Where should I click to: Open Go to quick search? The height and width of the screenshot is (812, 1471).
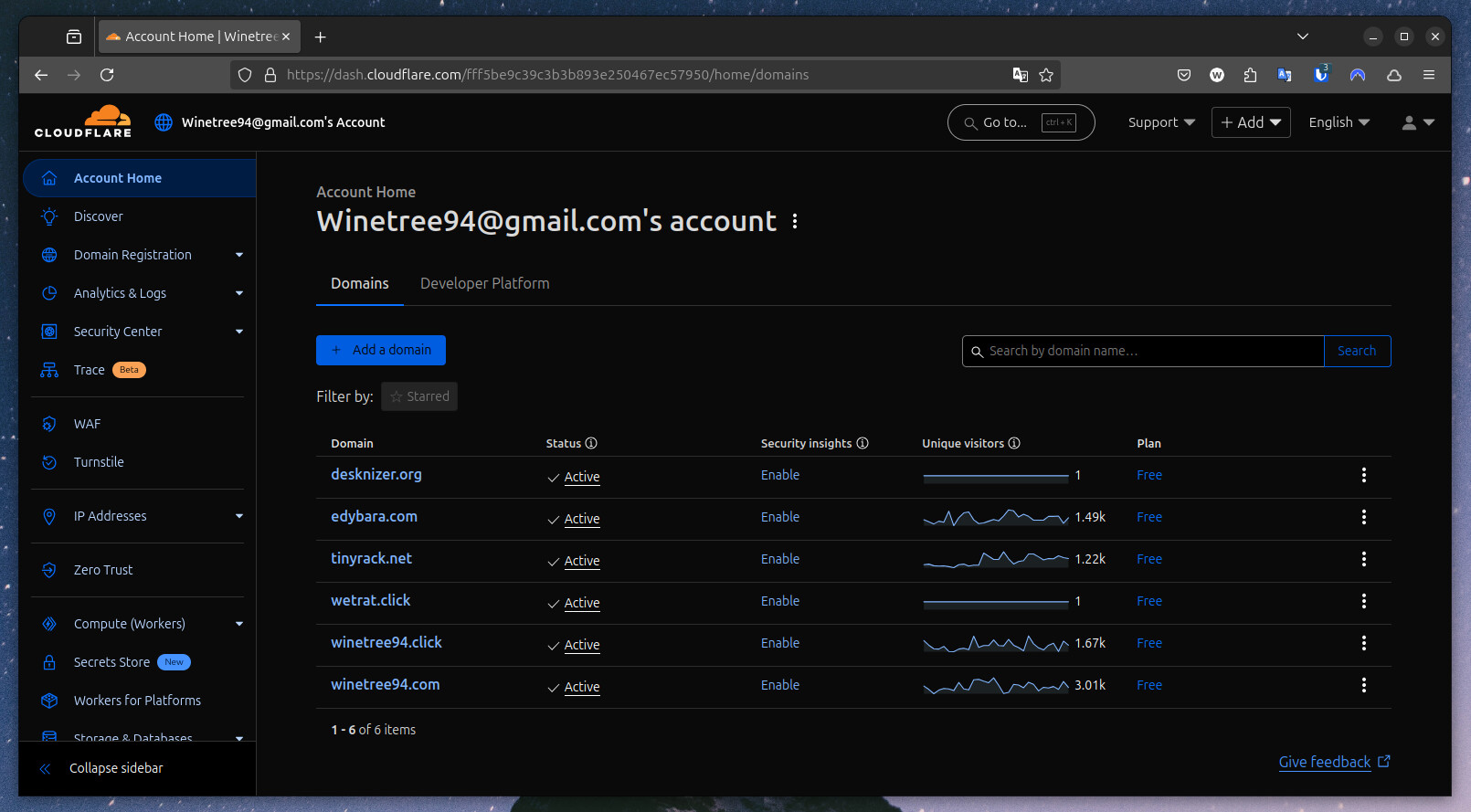click(1021, 122)
